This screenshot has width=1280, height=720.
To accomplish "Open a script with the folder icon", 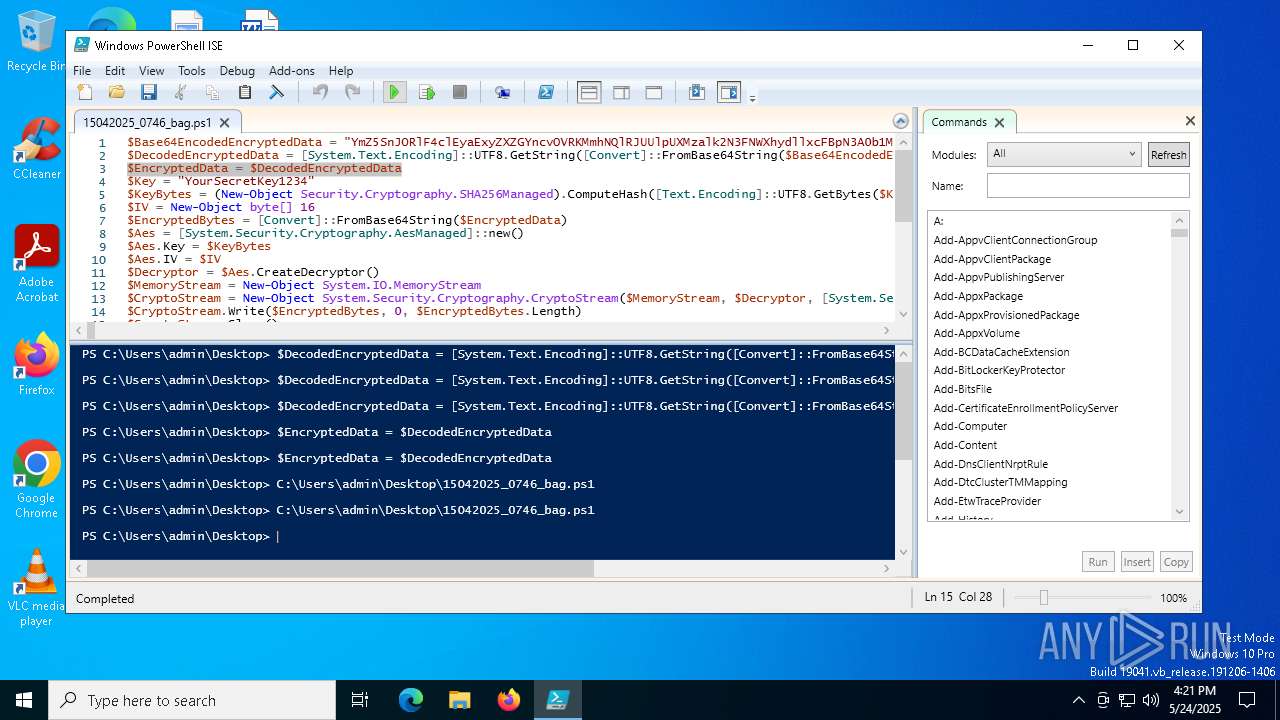I will point(117,92).
